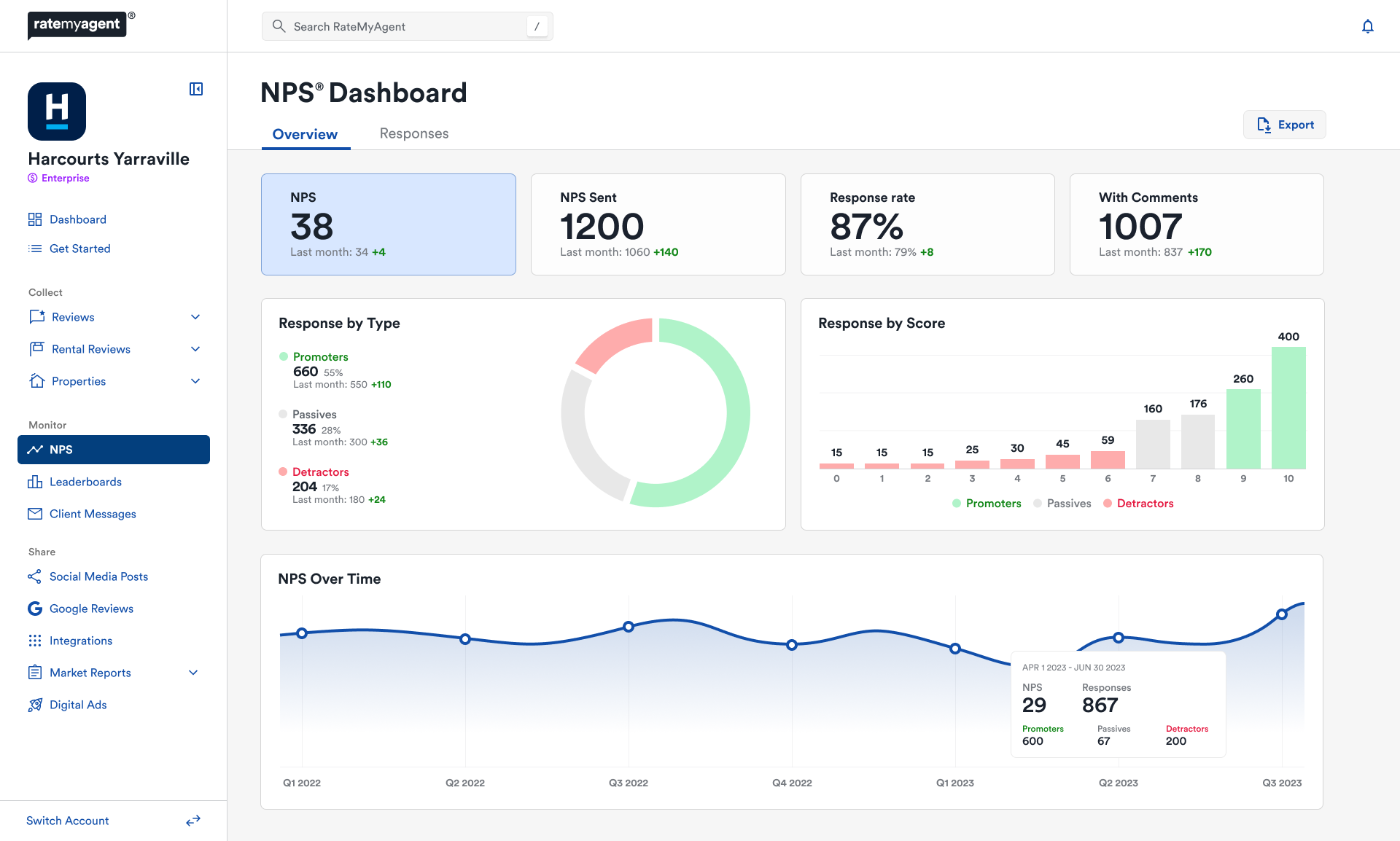
Task: Click the notification bell icon
Action: coord(1367,27)
